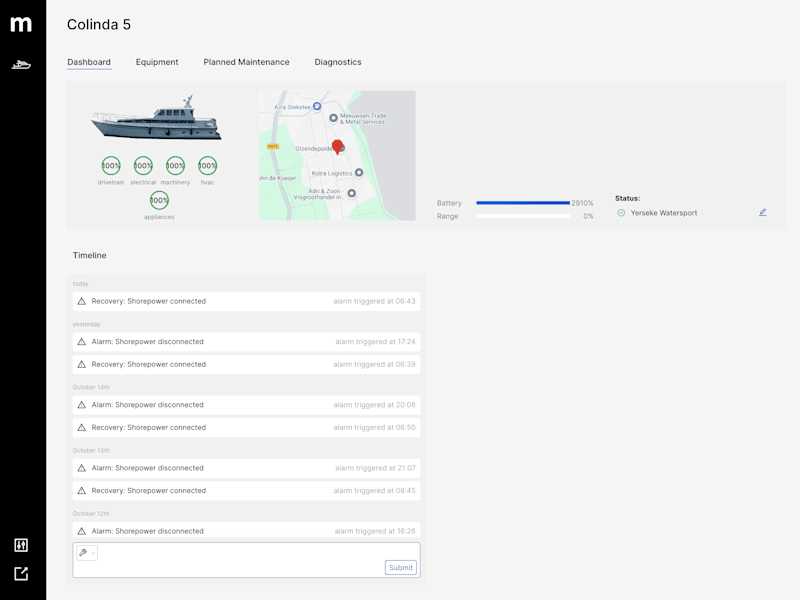
Task: Open the wrench type dropdown in the note box
Action: (87, 553)
